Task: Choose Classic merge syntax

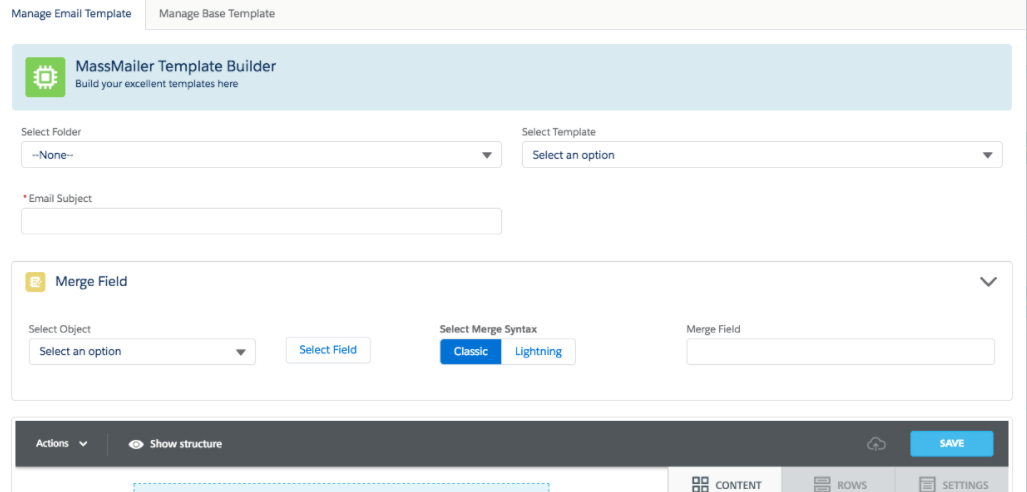Action: [471, 351]
